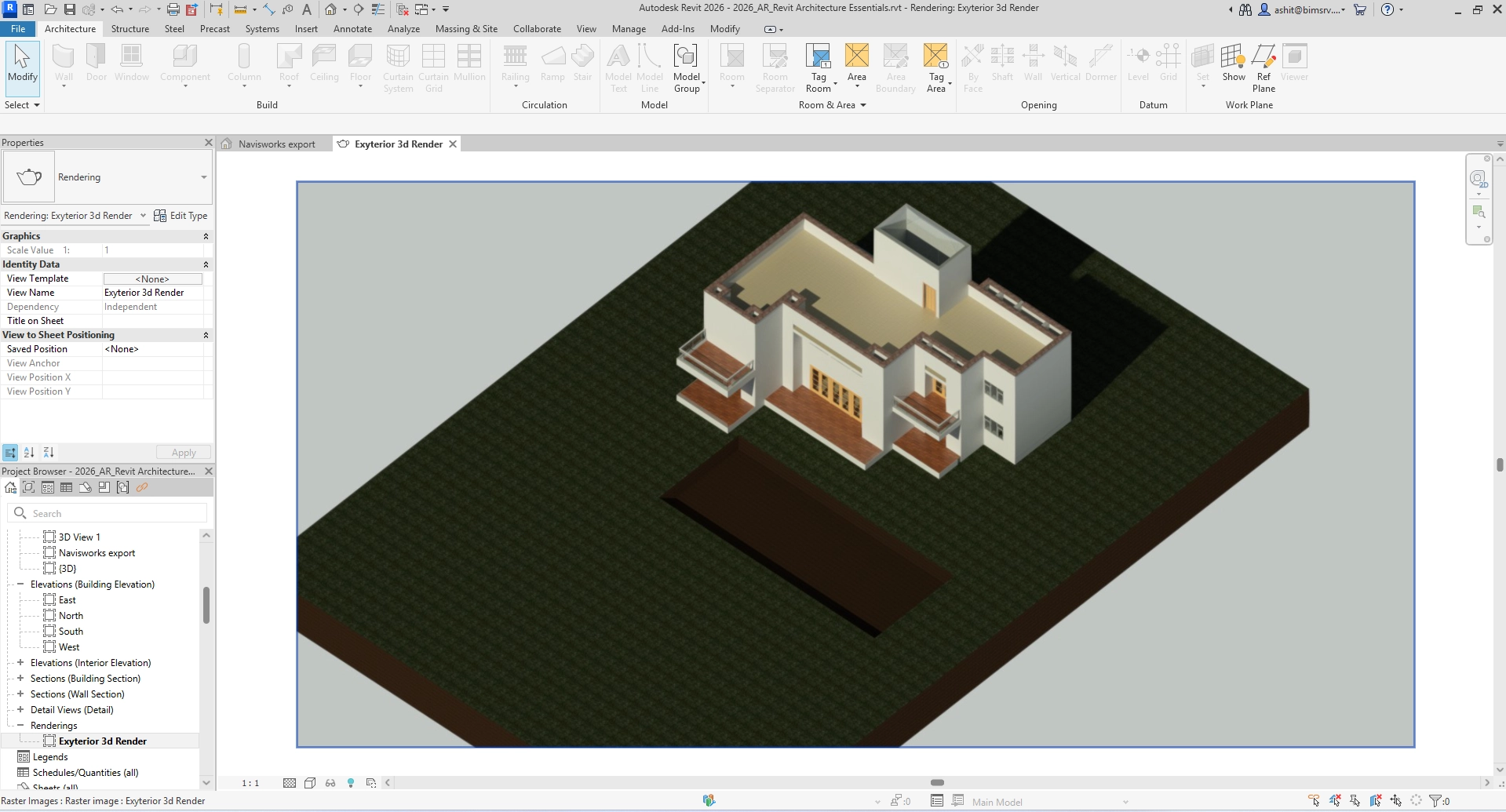Viewport: 1506px width, 812px height.
Task: Open the Rendering: Exyterior 3d Render instance dropdown
Action: [x=143, y=216]
